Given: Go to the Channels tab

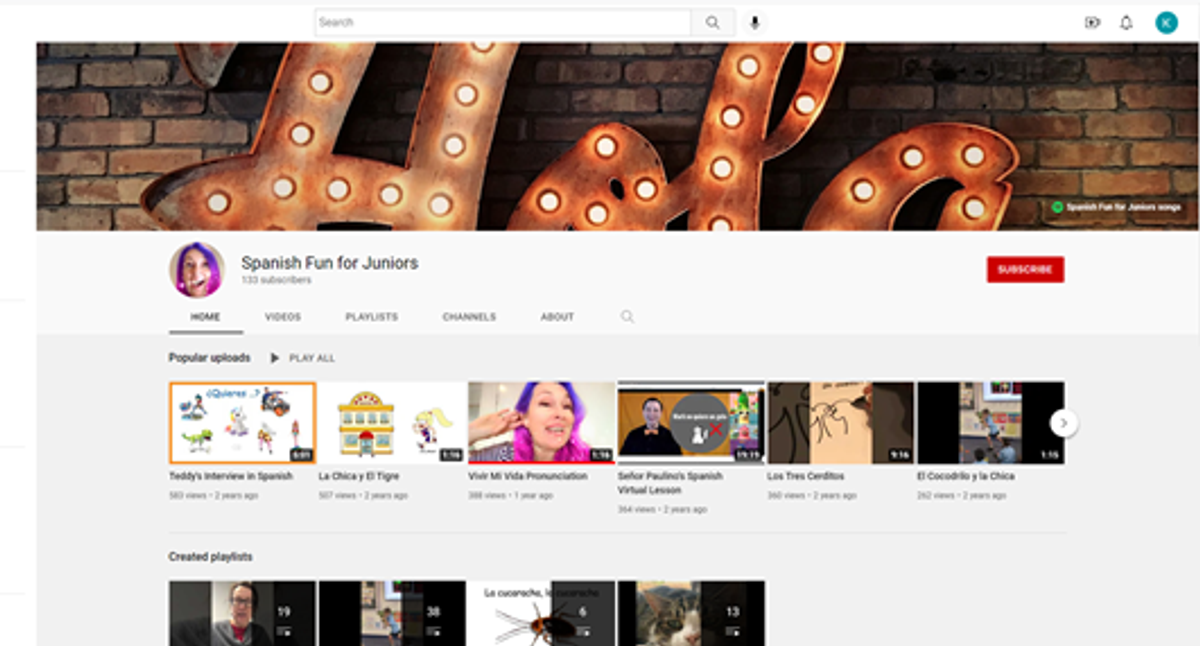Looking at the screenshot, I should pyautogui.click(x=469, y=317).
